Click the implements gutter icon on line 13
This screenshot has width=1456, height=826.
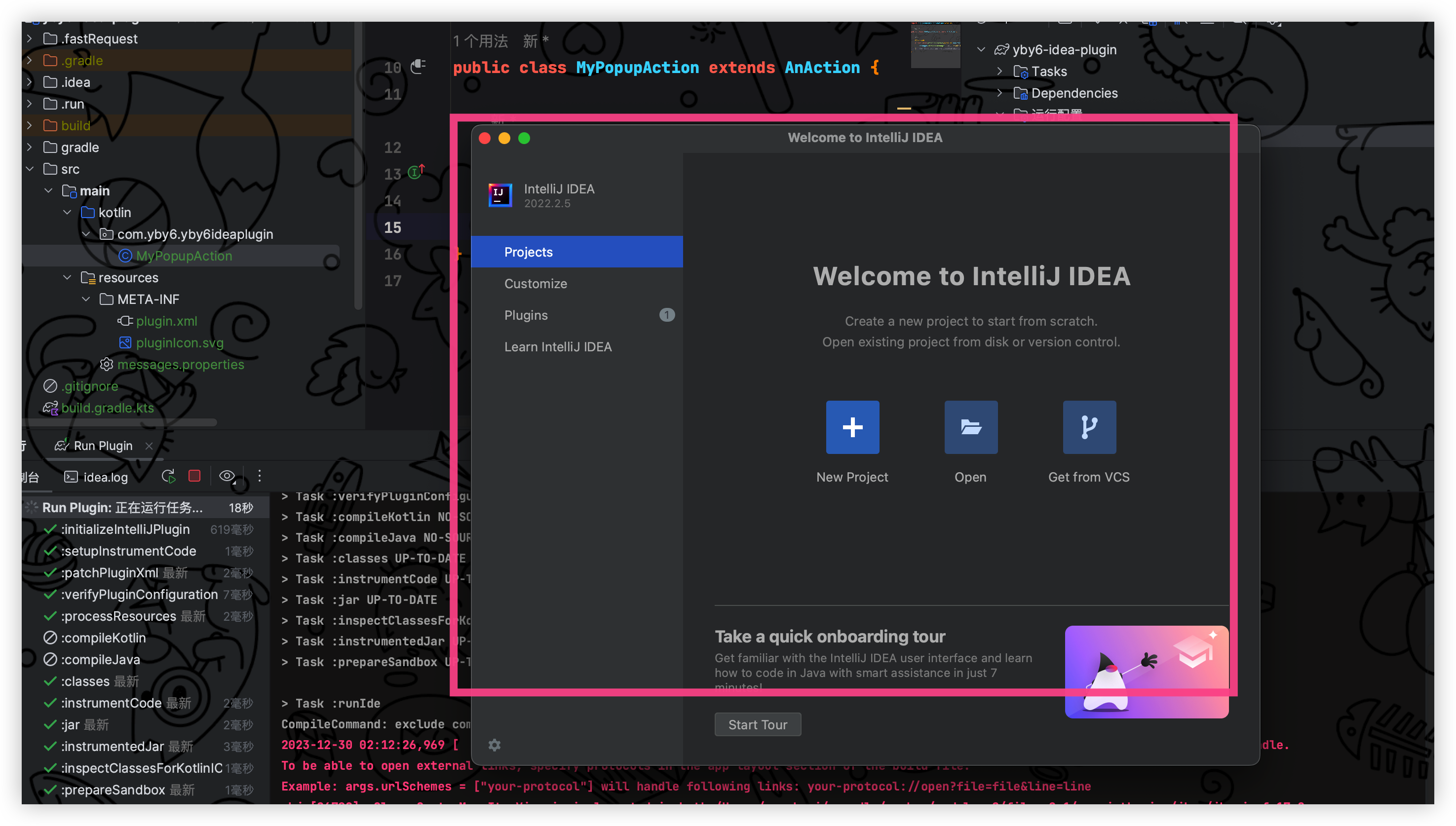[x=417, y=171]
